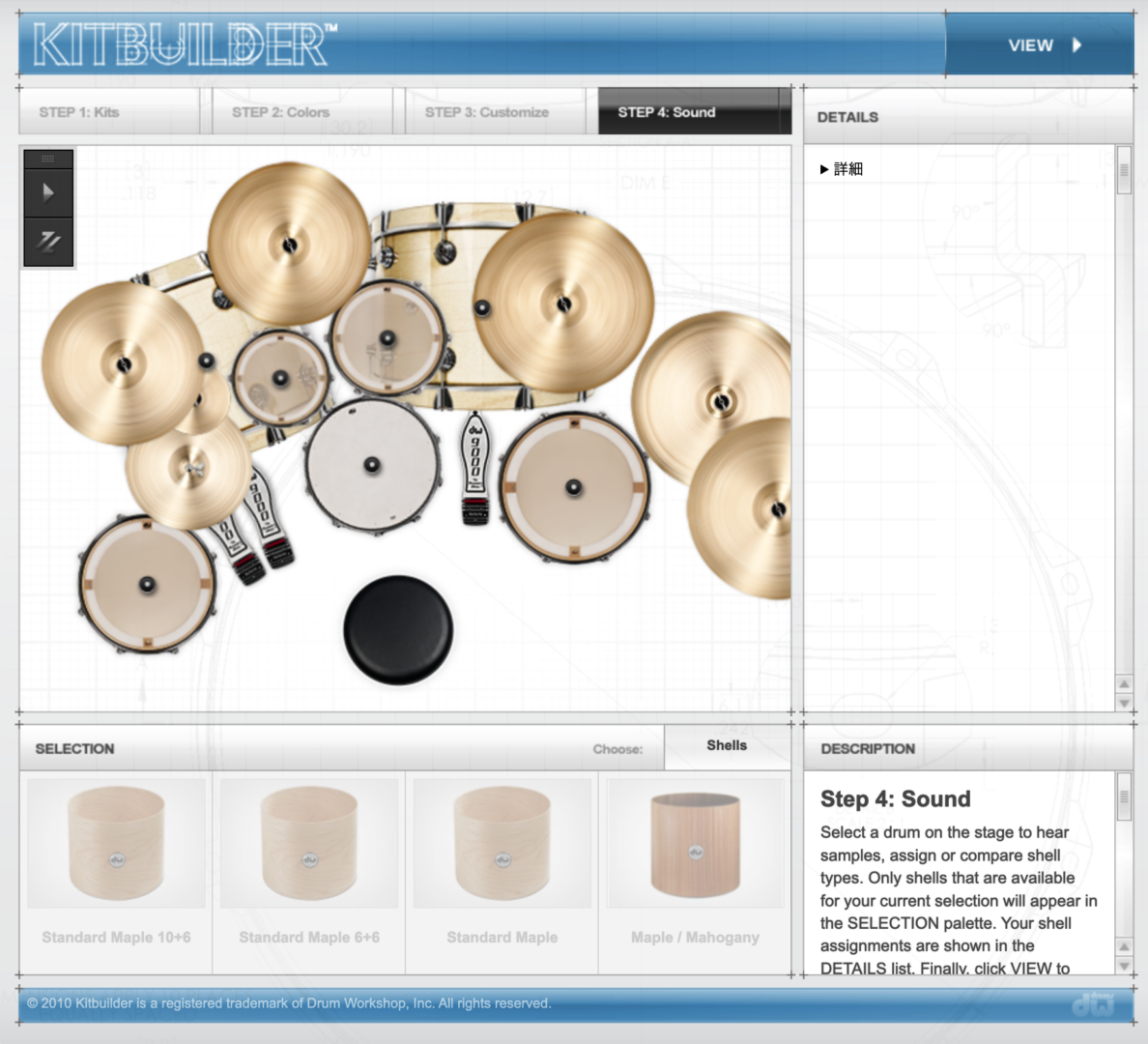Expand the 詳細 disclosure triangle
The image size is (1148, 1044).
tap(824, 169)
